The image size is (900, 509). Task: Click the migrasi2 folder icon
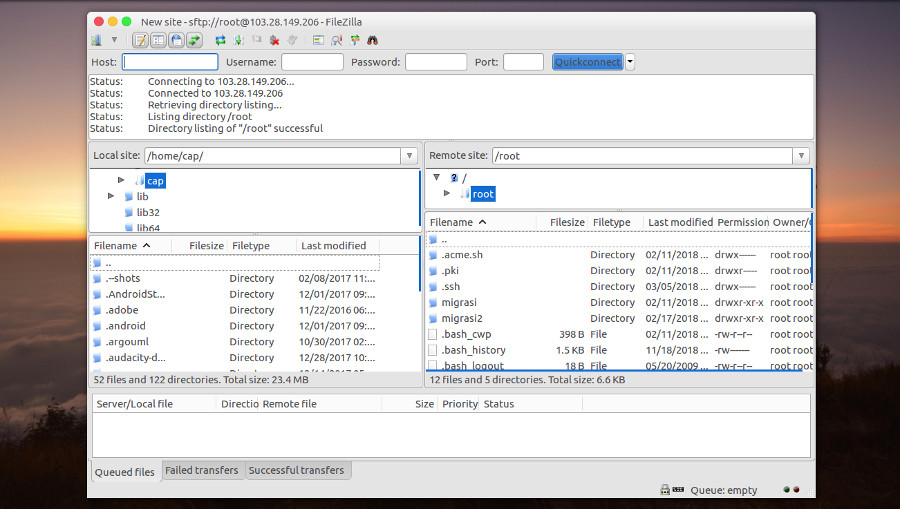click(433, 318)
